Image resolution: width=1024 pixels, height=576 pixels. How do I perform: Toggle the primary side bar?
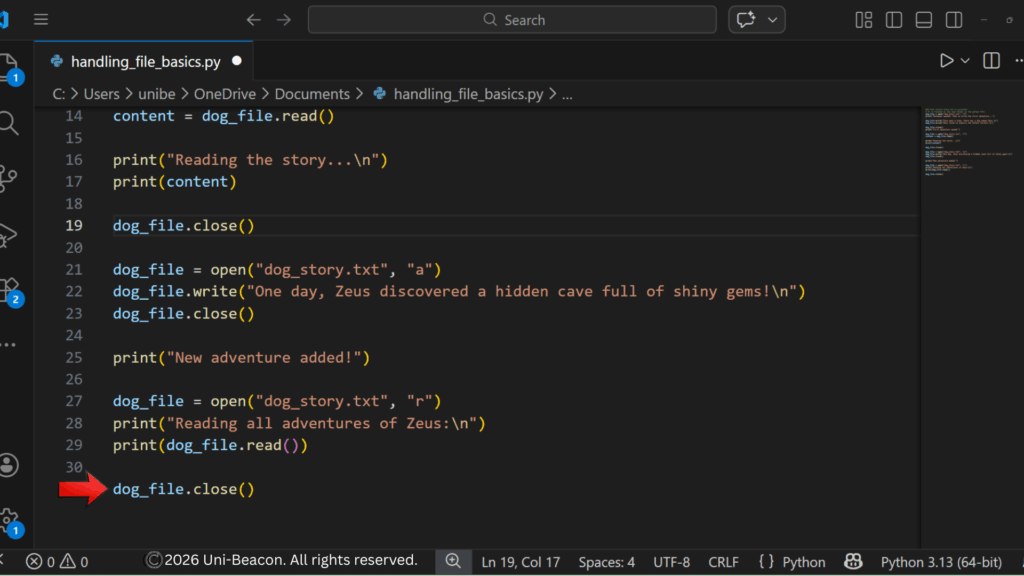pyautogui.click(x=893, y=20)
